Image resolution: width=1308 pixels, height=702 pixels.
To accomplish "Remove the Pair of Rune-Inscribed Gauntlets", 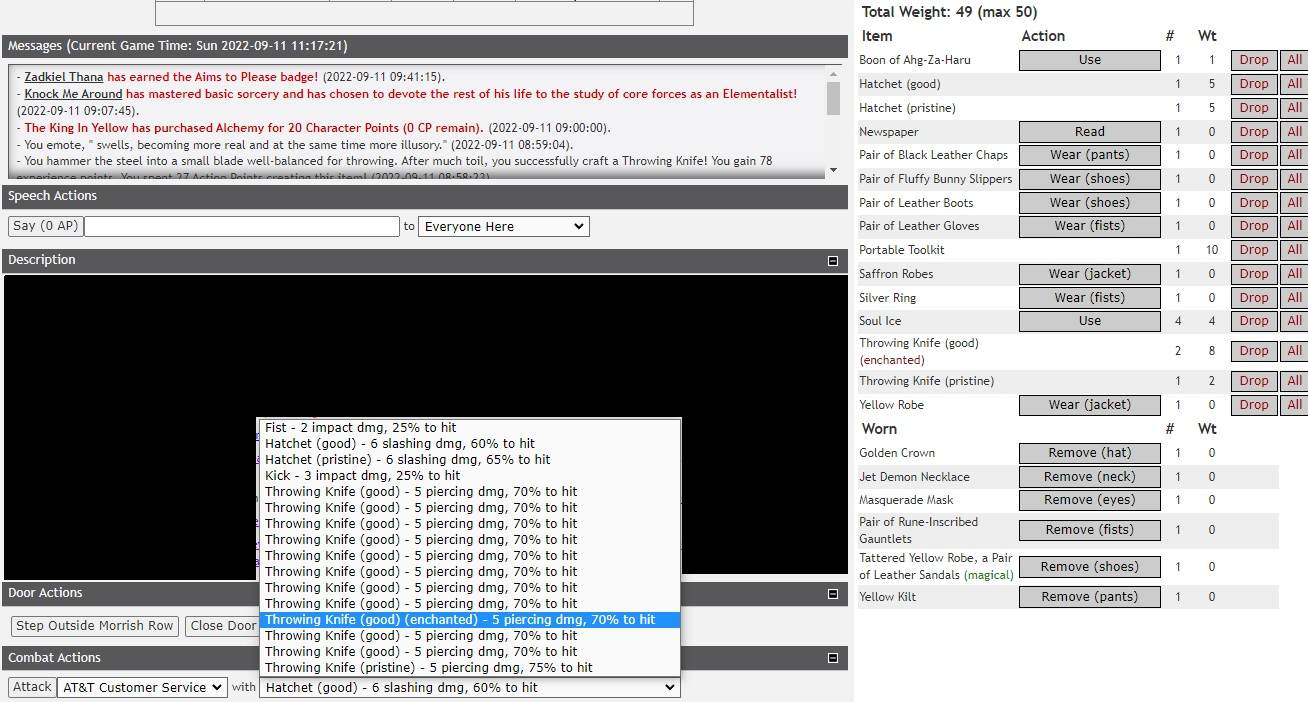I will pos(1090,530).
